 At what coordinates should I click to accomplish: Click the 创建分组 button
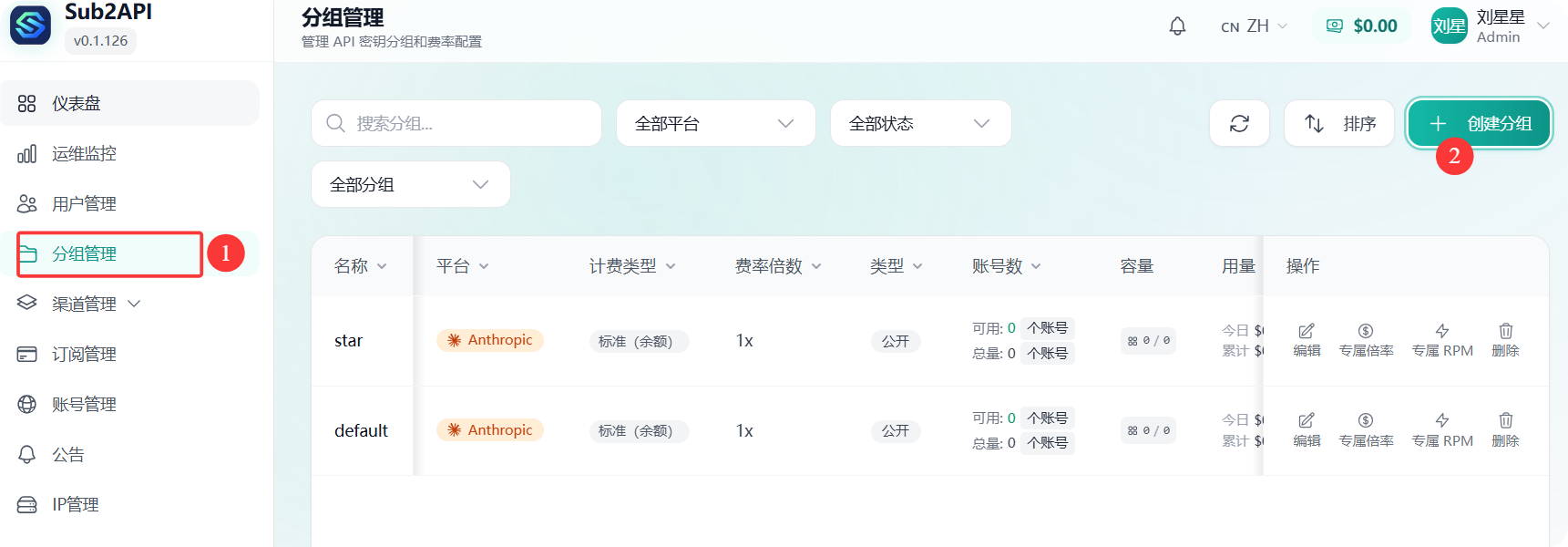(x=1480, y=123)
